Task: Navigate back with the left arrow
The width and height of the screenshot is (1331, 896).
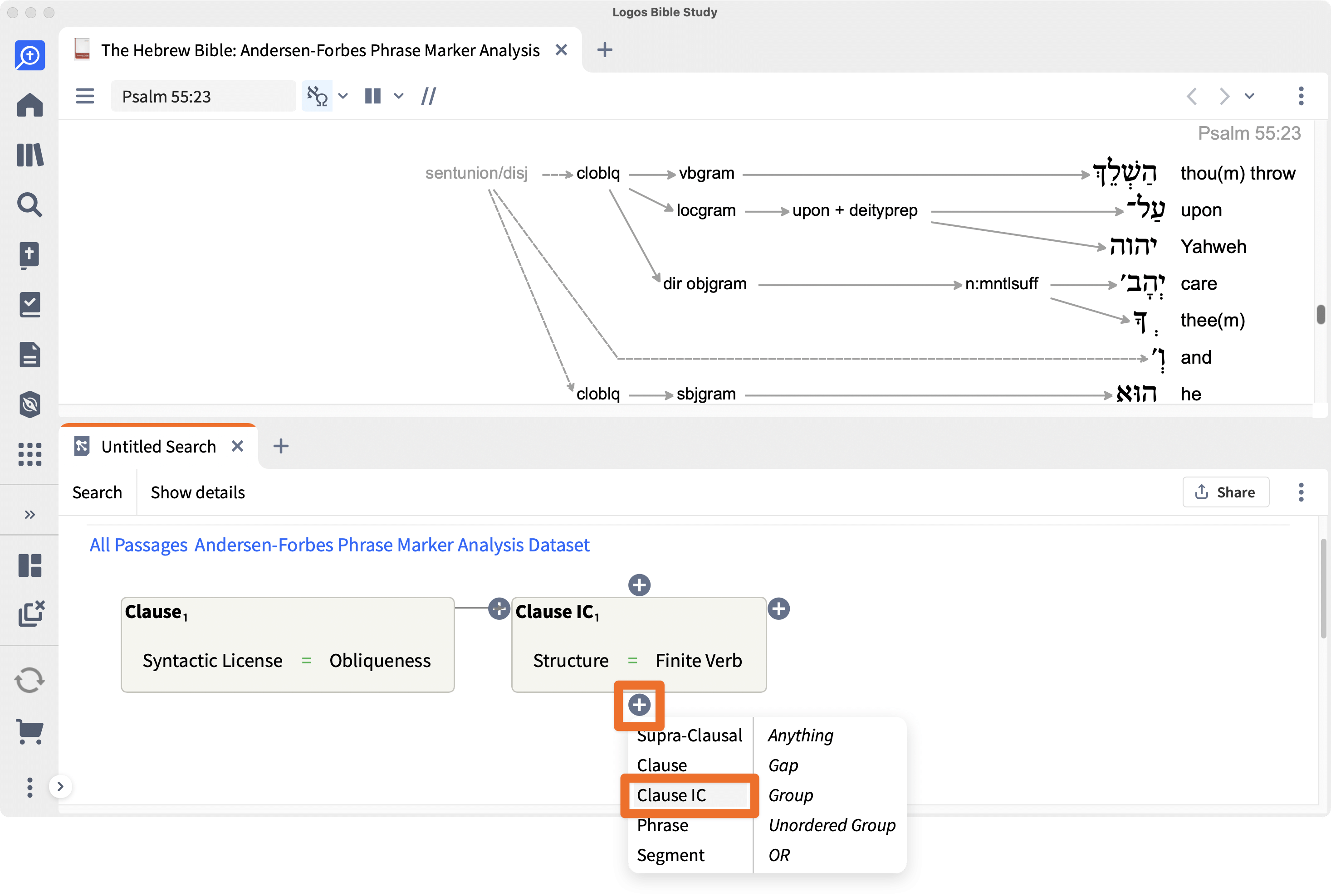Action: click(1191, 96)
